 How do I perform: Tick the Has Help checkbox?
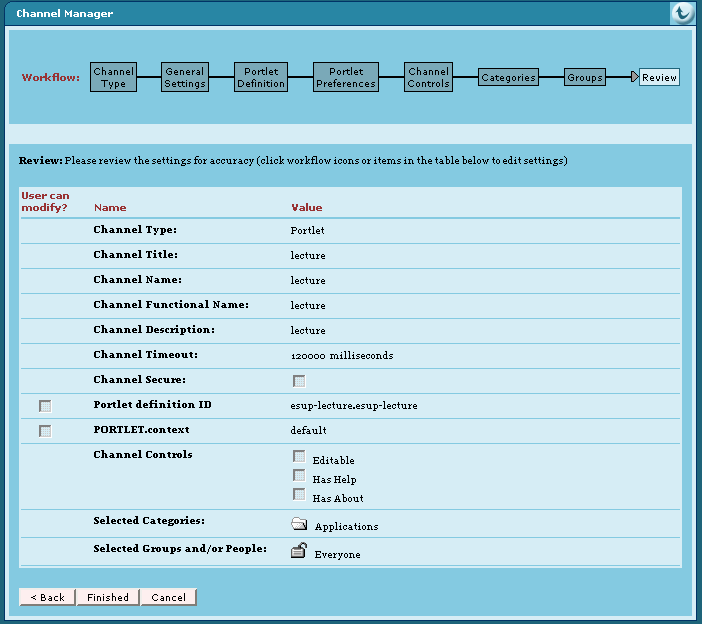tap(299, 476)
